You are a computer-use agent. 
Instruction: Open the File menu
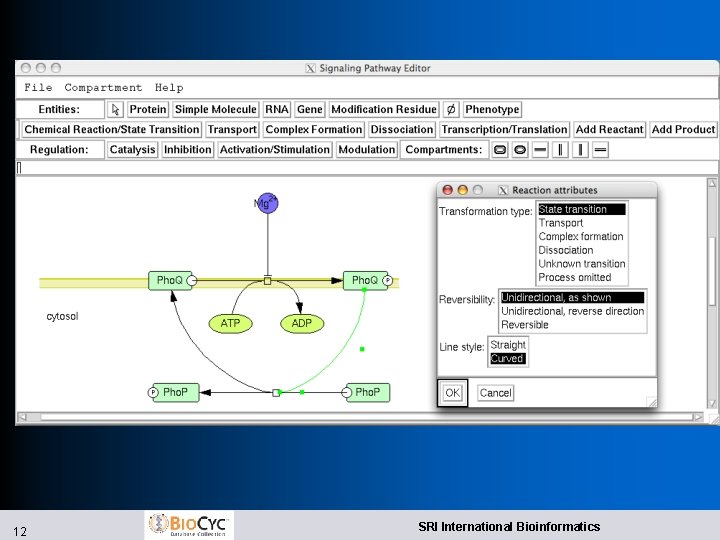38,87
